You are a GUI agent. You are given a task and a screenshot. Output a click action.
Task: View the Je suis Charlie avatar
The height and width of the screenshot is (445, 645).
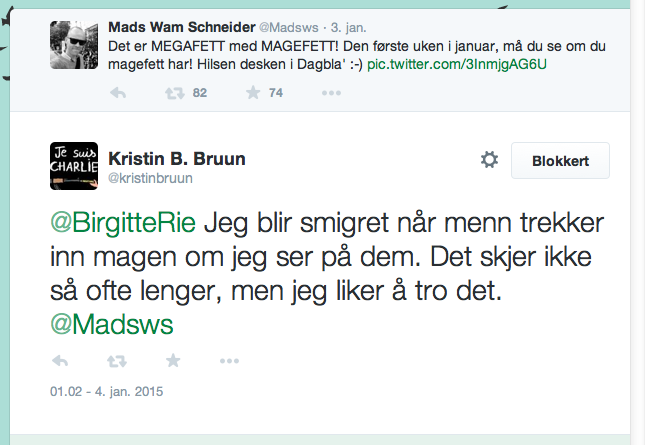[74, 166]
